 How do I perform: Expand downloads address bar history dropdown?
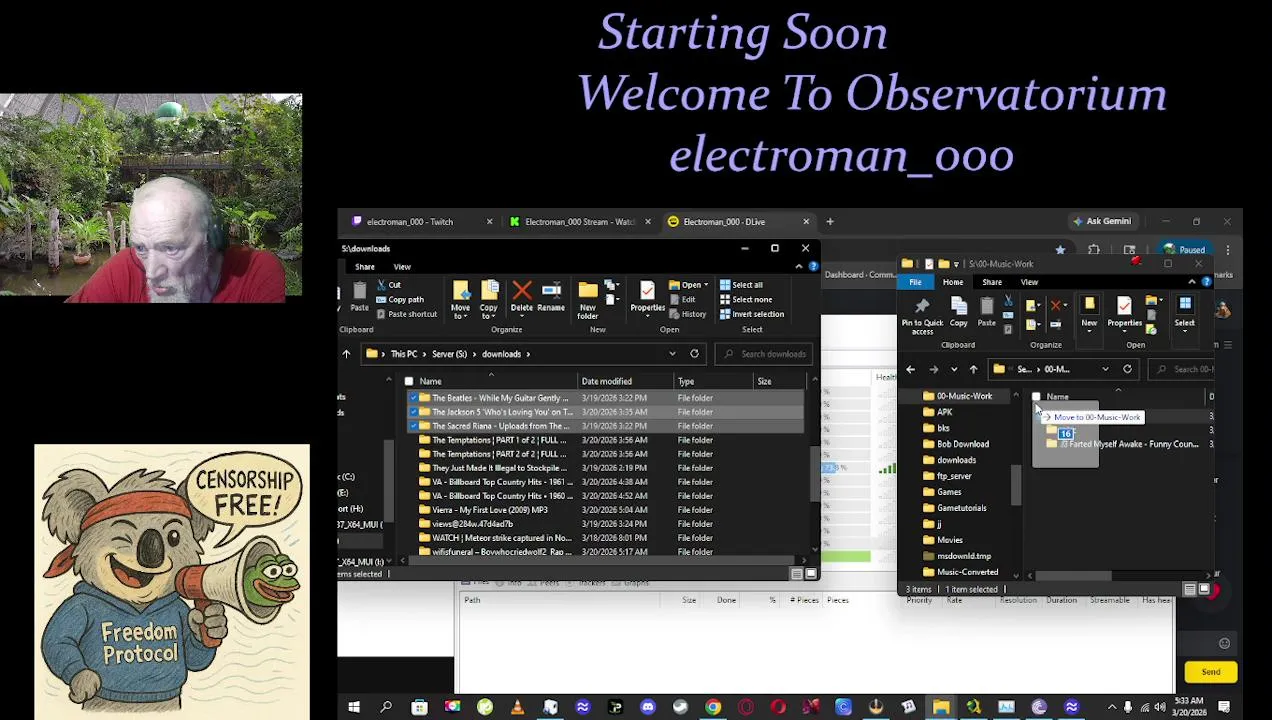pyautogui.click(x=672, y=354)
